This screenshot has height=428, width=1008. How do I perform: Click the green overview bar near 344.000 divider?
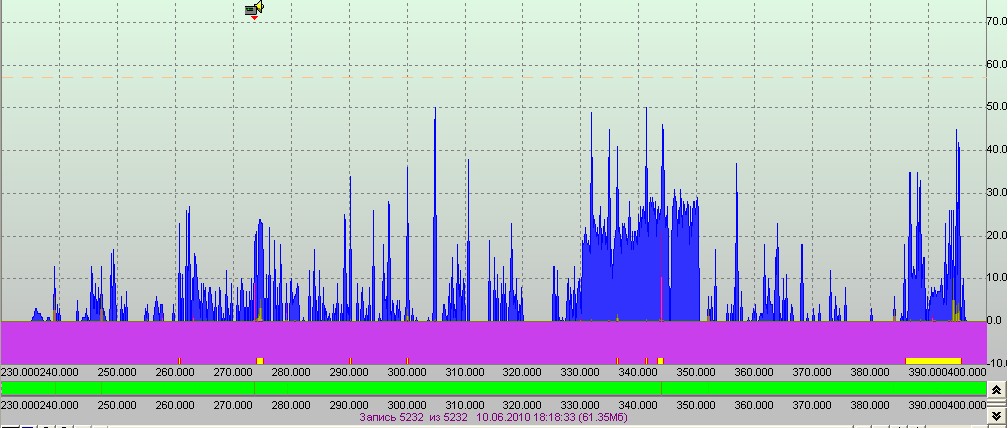click(662, 388)
